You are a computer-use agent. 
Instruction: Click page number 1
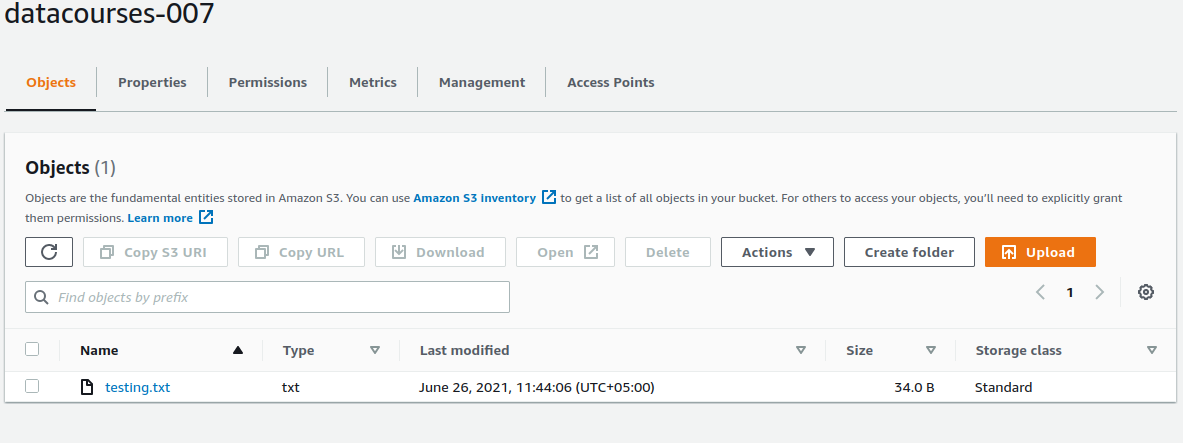pyautogui.click(x=1070, y=293)
